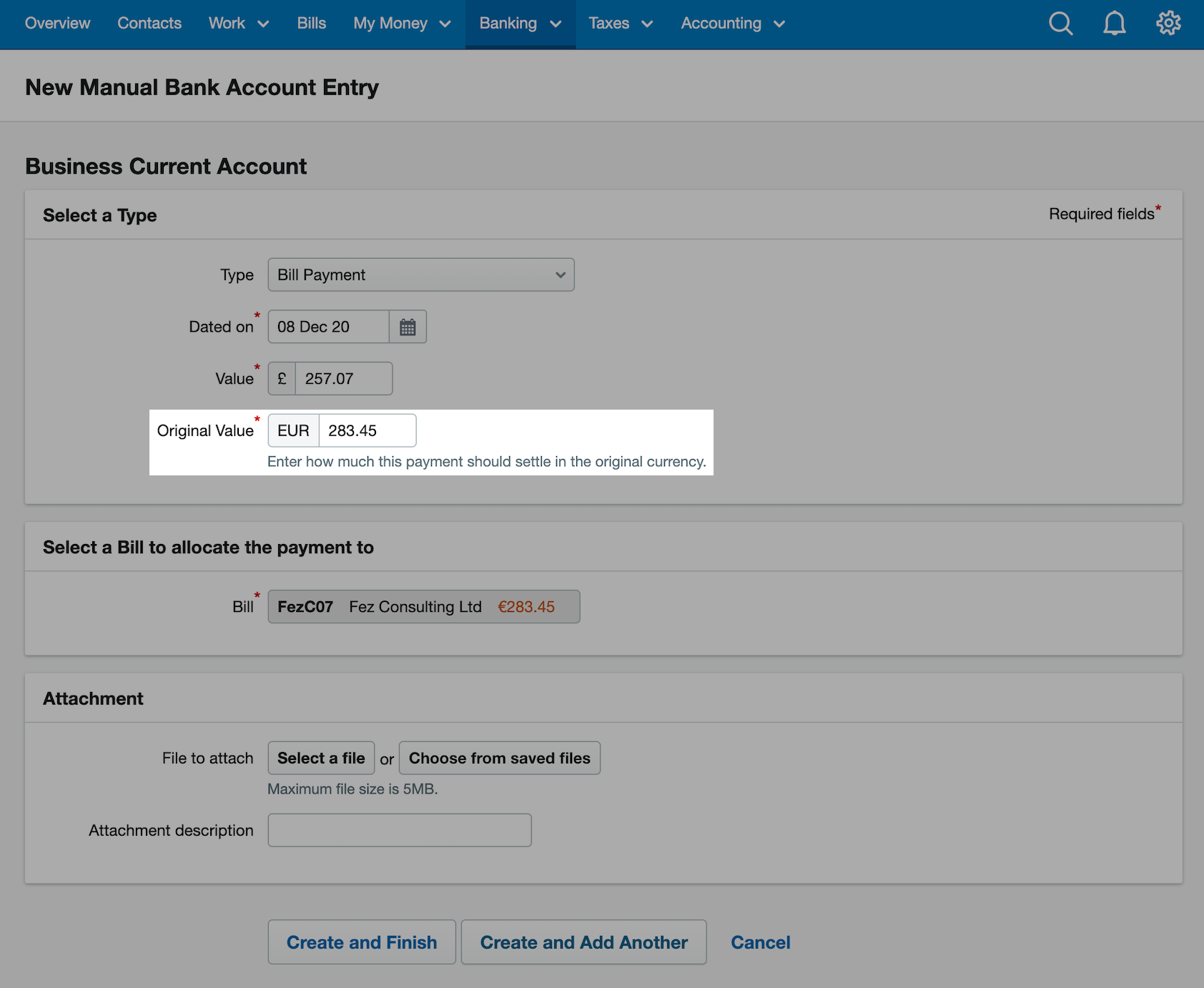Expand the Work menu chevron
The image size is (1204, 988).
tap(263, 24)
